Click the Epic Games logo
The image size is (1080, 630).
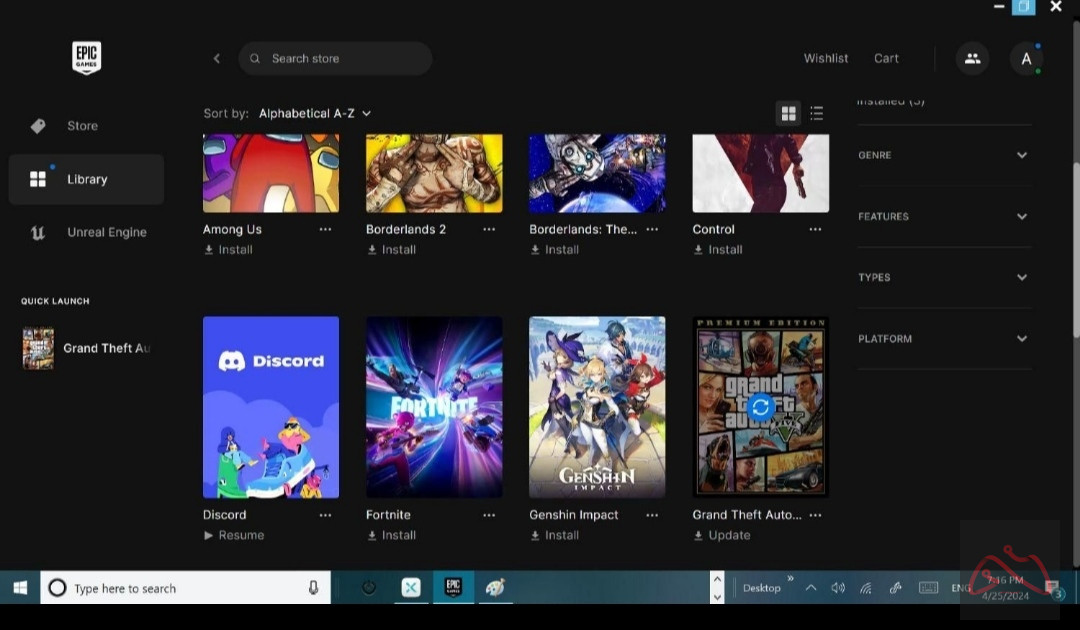[86, 57]
